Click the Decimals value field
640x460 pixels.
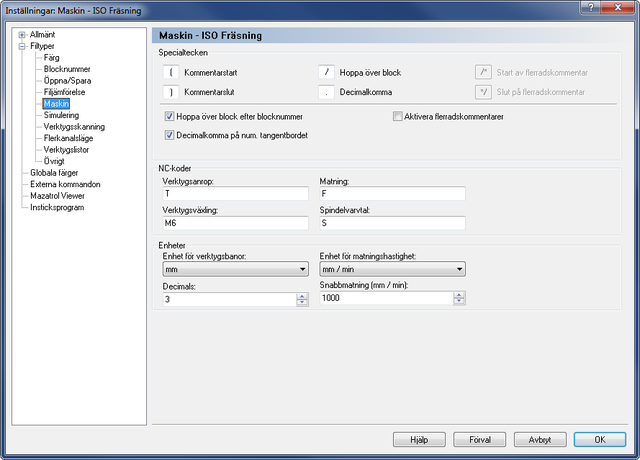[229, 299]
